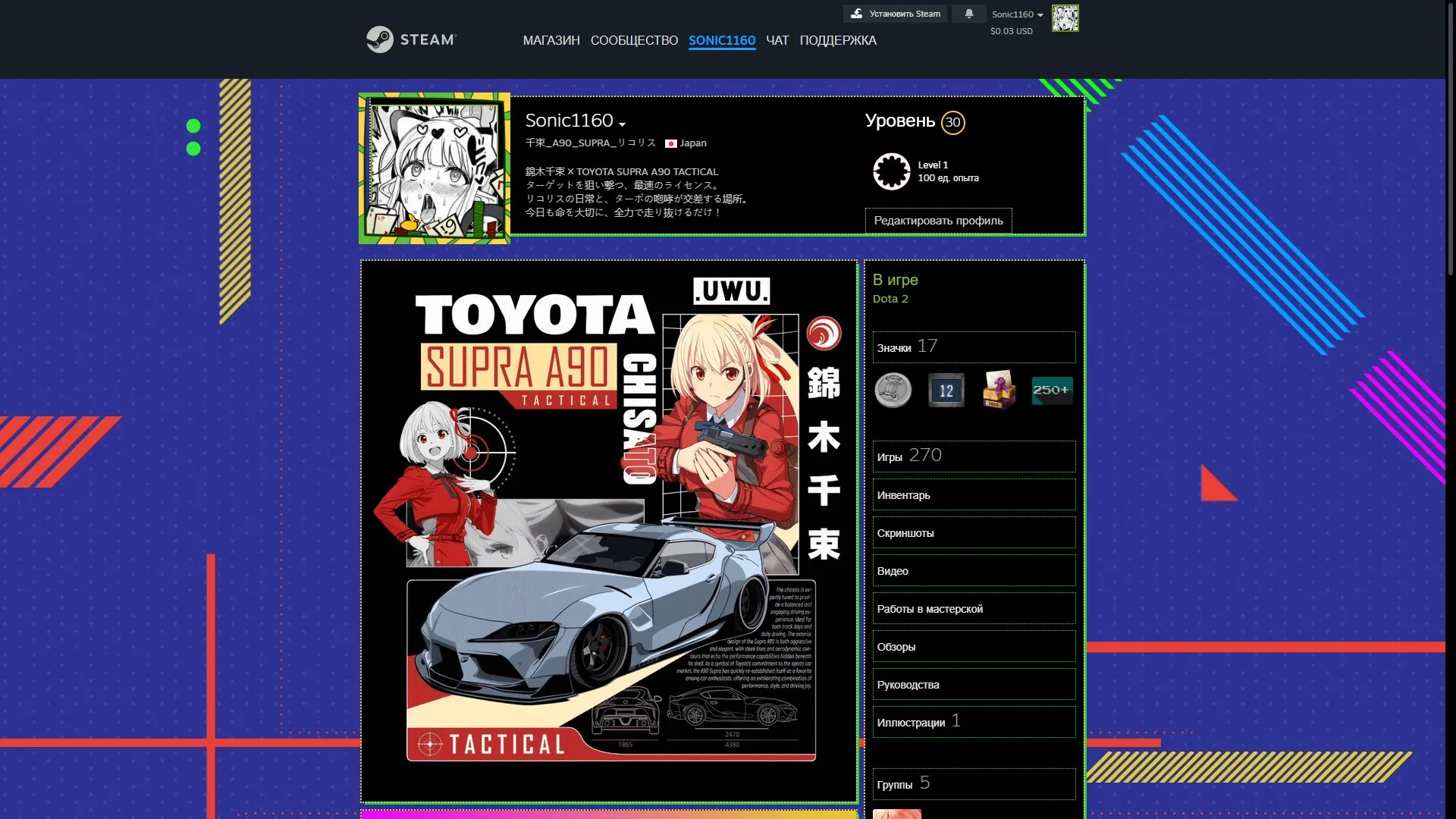This screenshot has width=1456, height=819.
Task: Open the SONIC1160 menu item
Action: 722,40
